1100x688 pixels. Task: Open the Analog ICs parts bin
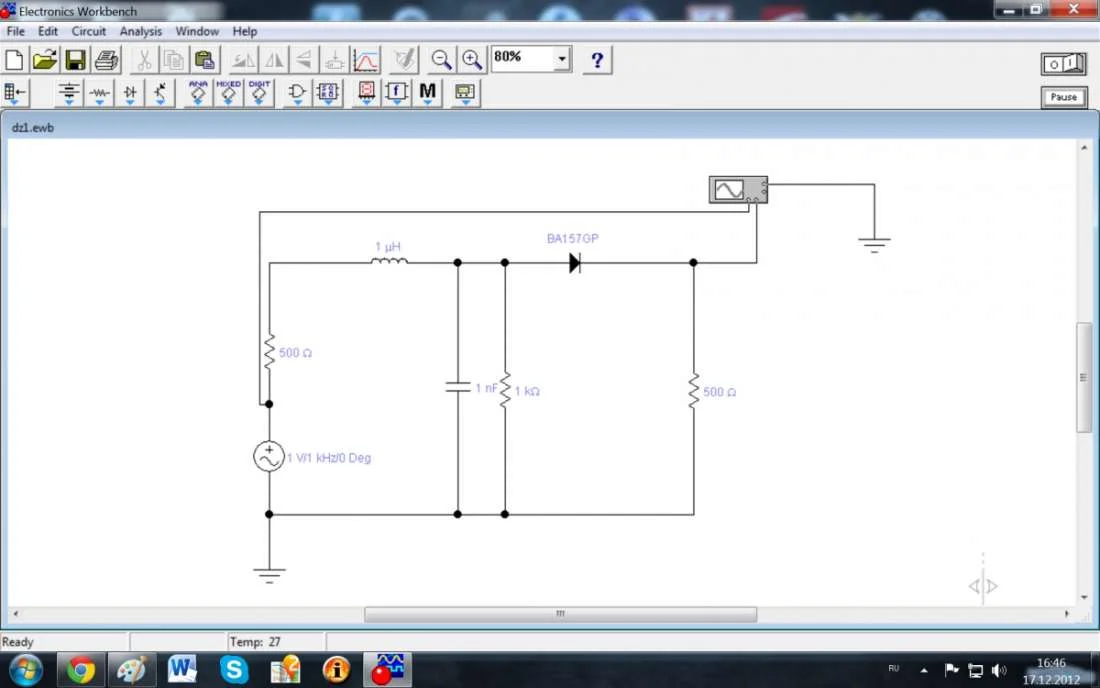(198, 93)
